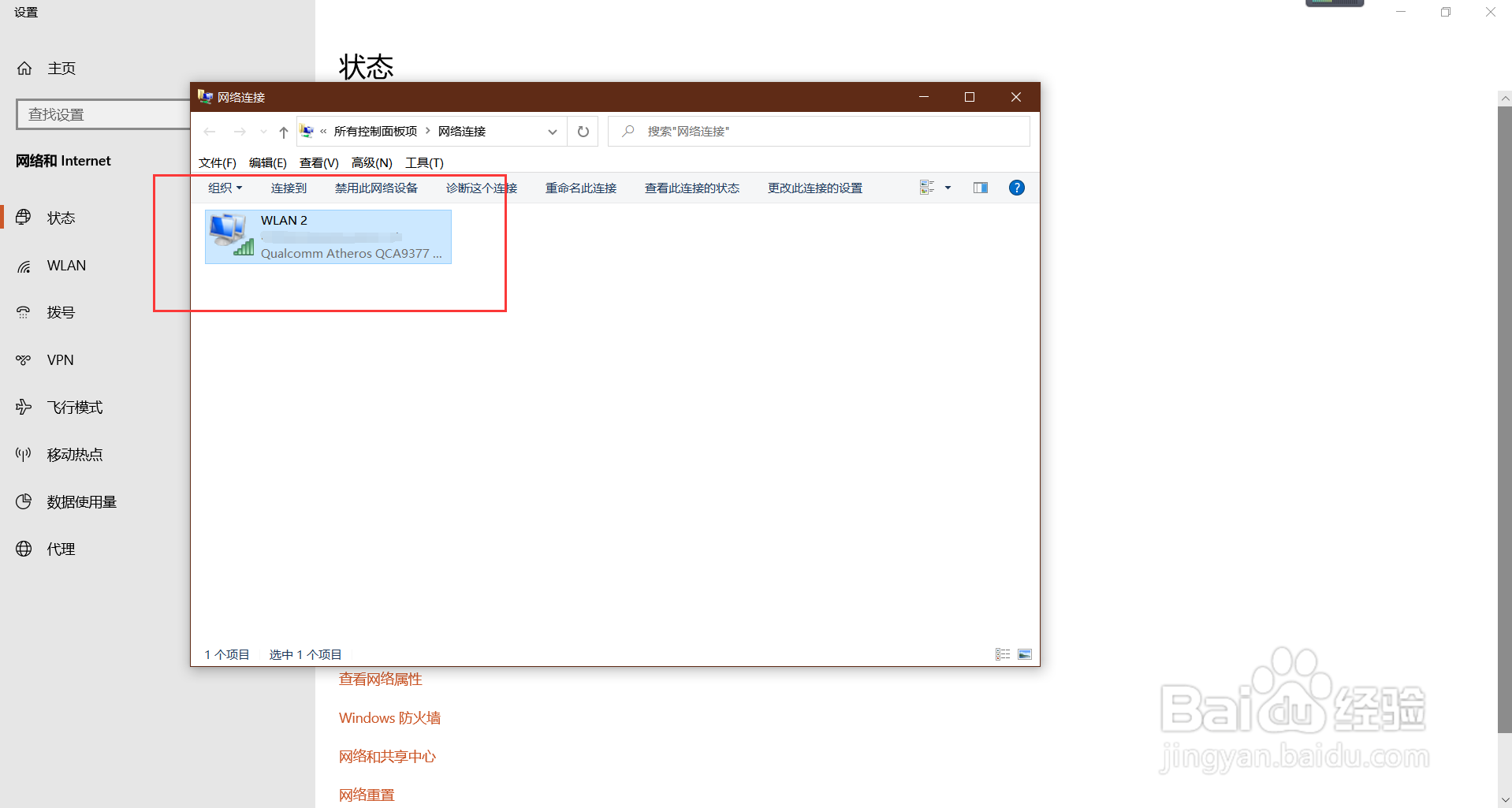Image resolution: width=1512 pixels, height=808 pixels.
Task: Click the Settings home icon
Action: pyautogui.click(x=24, y=69)
